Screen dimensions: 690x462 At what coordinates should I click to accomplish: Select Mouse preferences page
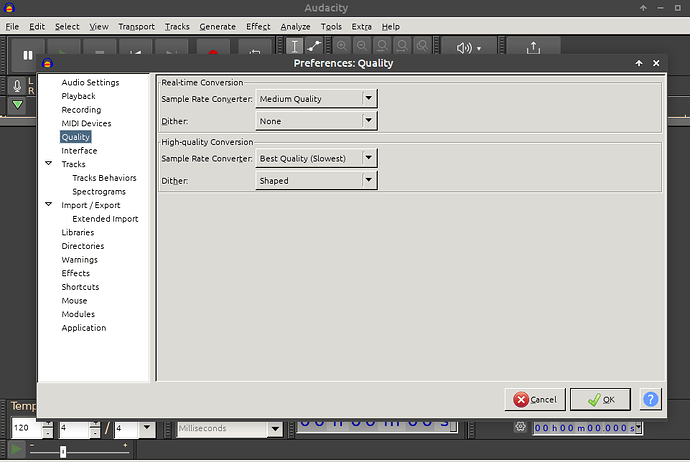74,301
